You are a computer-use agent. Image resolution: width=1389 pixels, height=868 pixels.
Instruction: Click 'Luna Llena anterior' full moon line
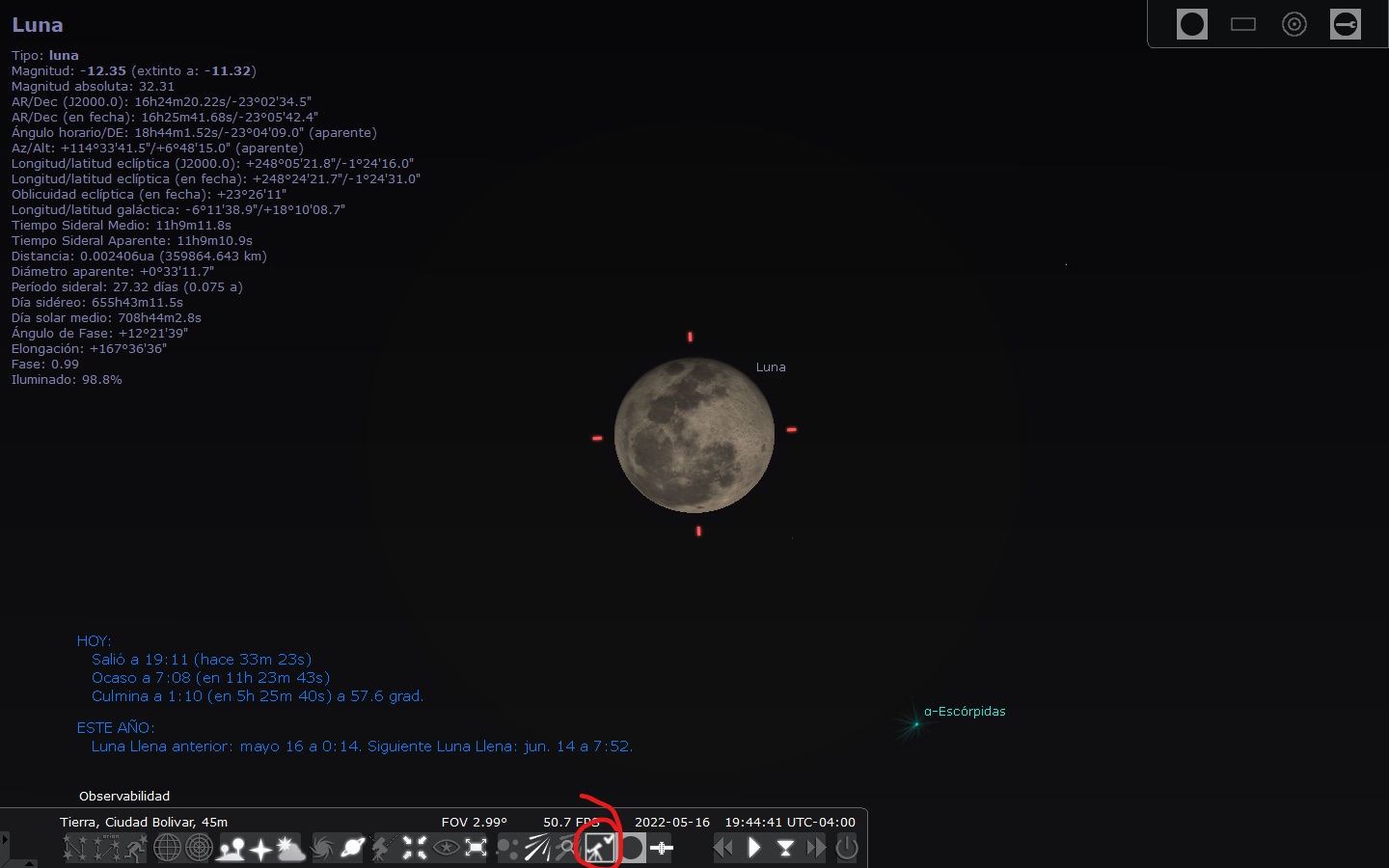coord(362,746)
